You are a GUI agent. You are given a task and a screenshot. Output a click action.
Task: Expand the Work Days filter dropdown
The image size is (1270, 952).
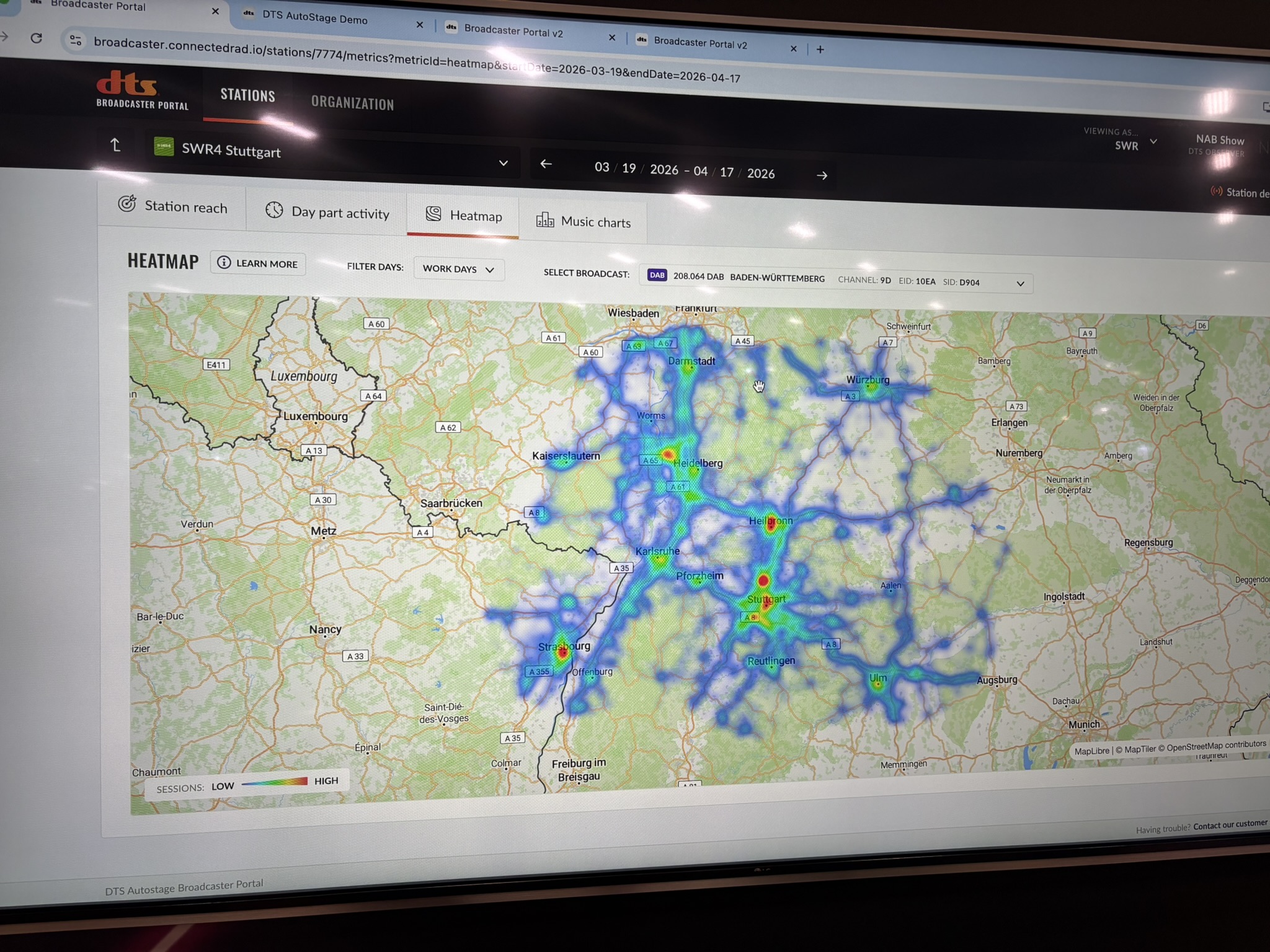pos(458,269)
